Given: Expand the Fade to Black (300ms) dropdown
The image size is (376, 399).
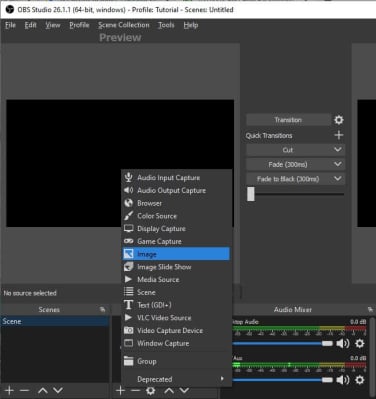Looking at the screenshot, I should 338,179.
